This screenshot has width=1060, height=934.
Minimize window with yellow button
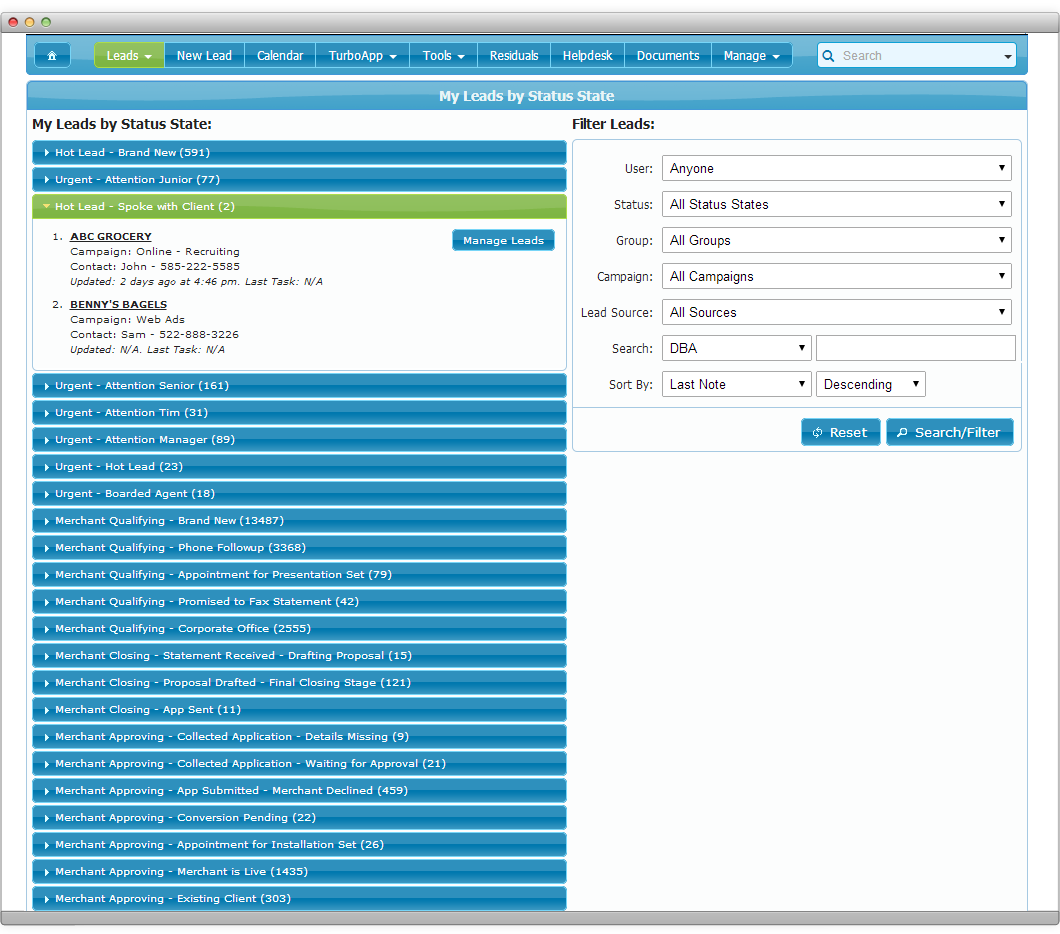pos(29,22)
